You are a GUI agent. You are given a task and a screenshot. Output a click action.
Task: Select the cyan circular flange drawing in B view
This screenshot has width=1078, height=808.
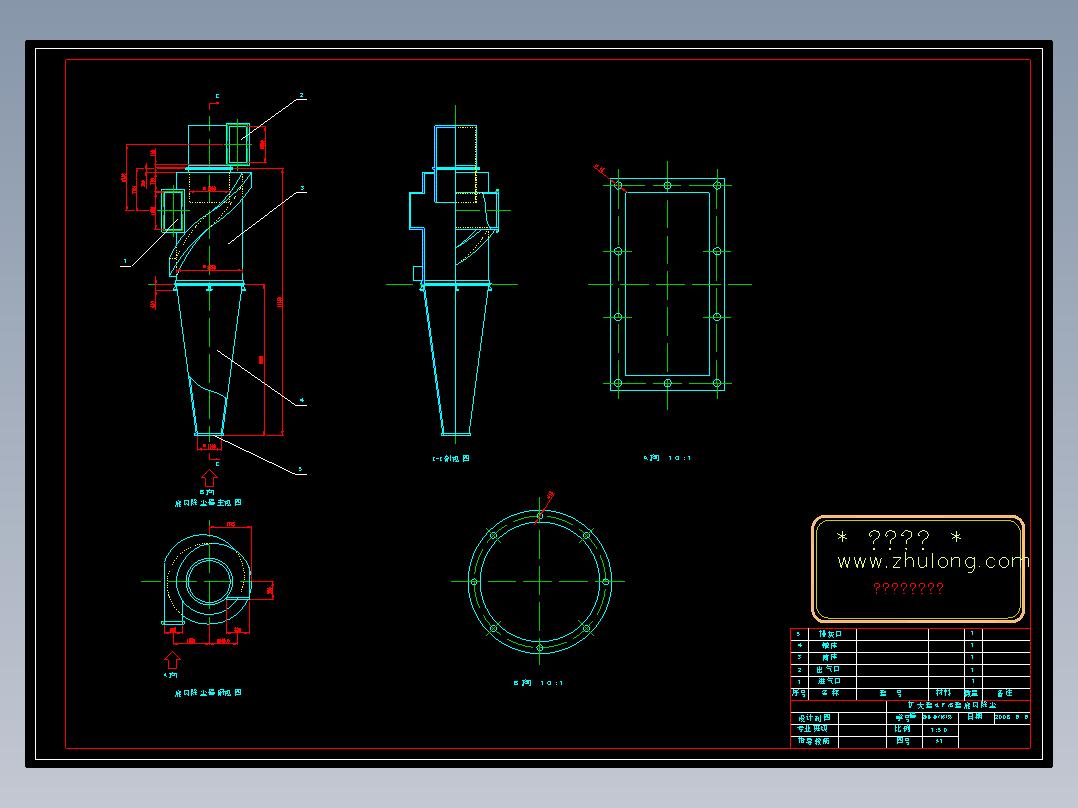540,582
